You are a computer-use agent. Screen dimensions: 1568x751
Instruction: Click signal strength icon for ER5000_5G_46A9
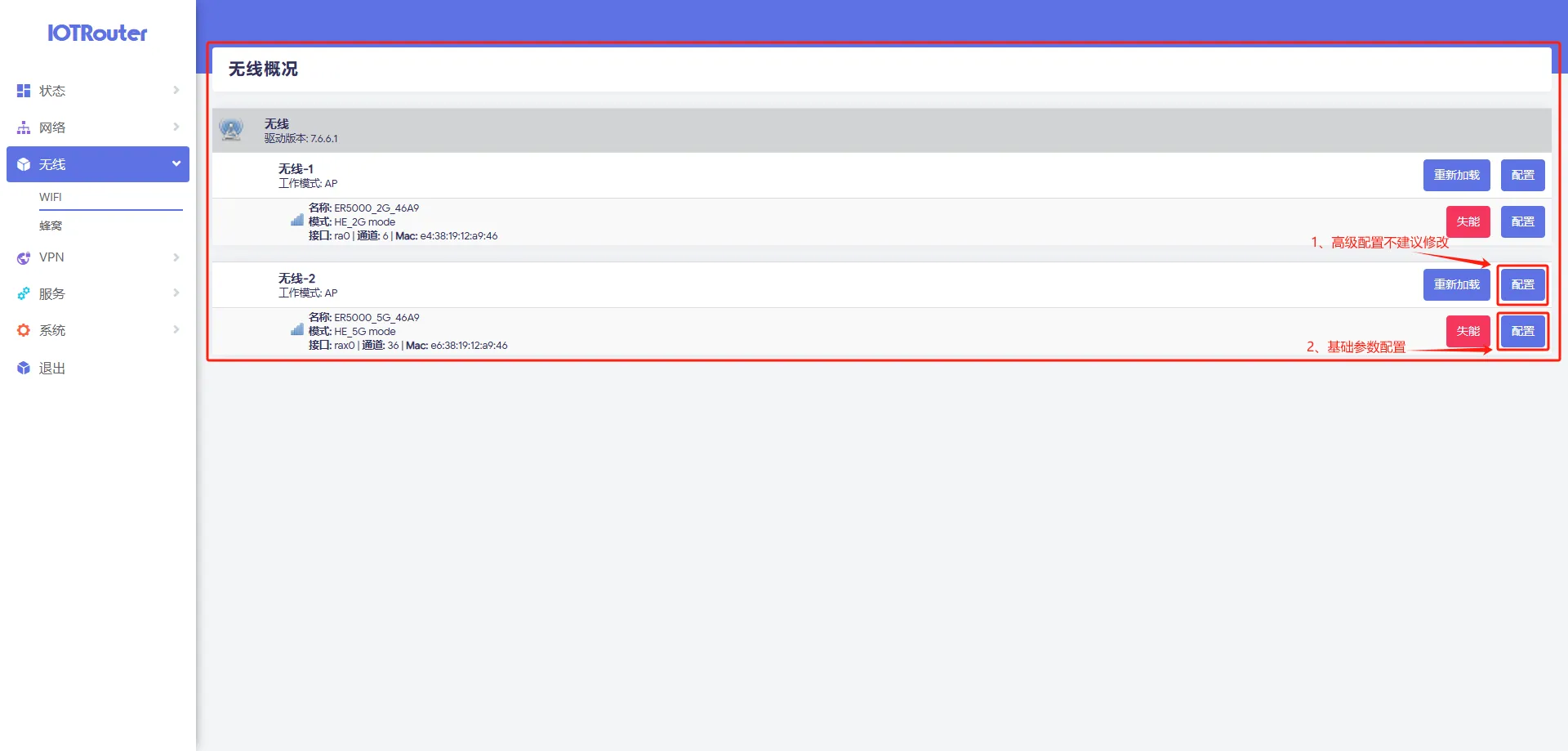pyautogui.click(x=297, y=329)
